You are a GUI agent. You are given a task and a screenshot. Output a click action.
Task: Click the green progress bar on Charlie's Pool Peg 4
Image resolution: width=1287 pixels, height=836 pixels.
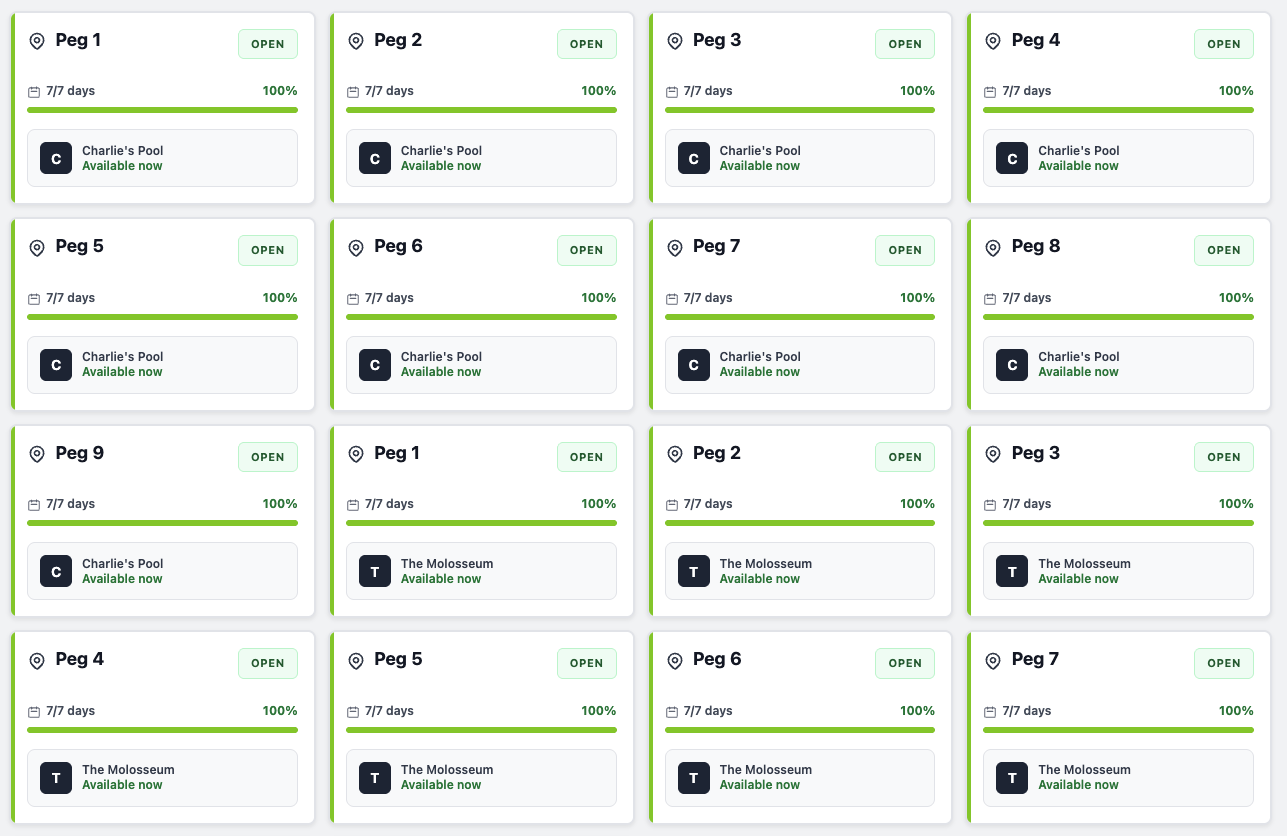coord(1118,110)
